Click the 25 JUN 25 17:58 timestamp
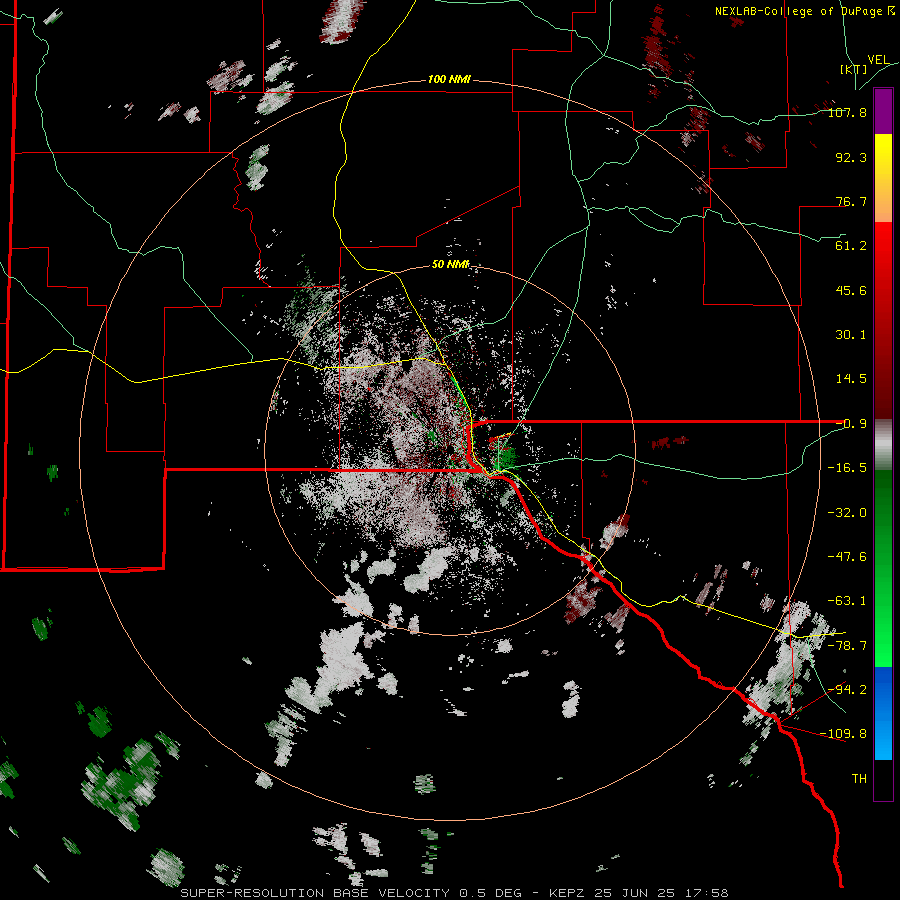This screenshot has height=900, width=900. (662, 893)
